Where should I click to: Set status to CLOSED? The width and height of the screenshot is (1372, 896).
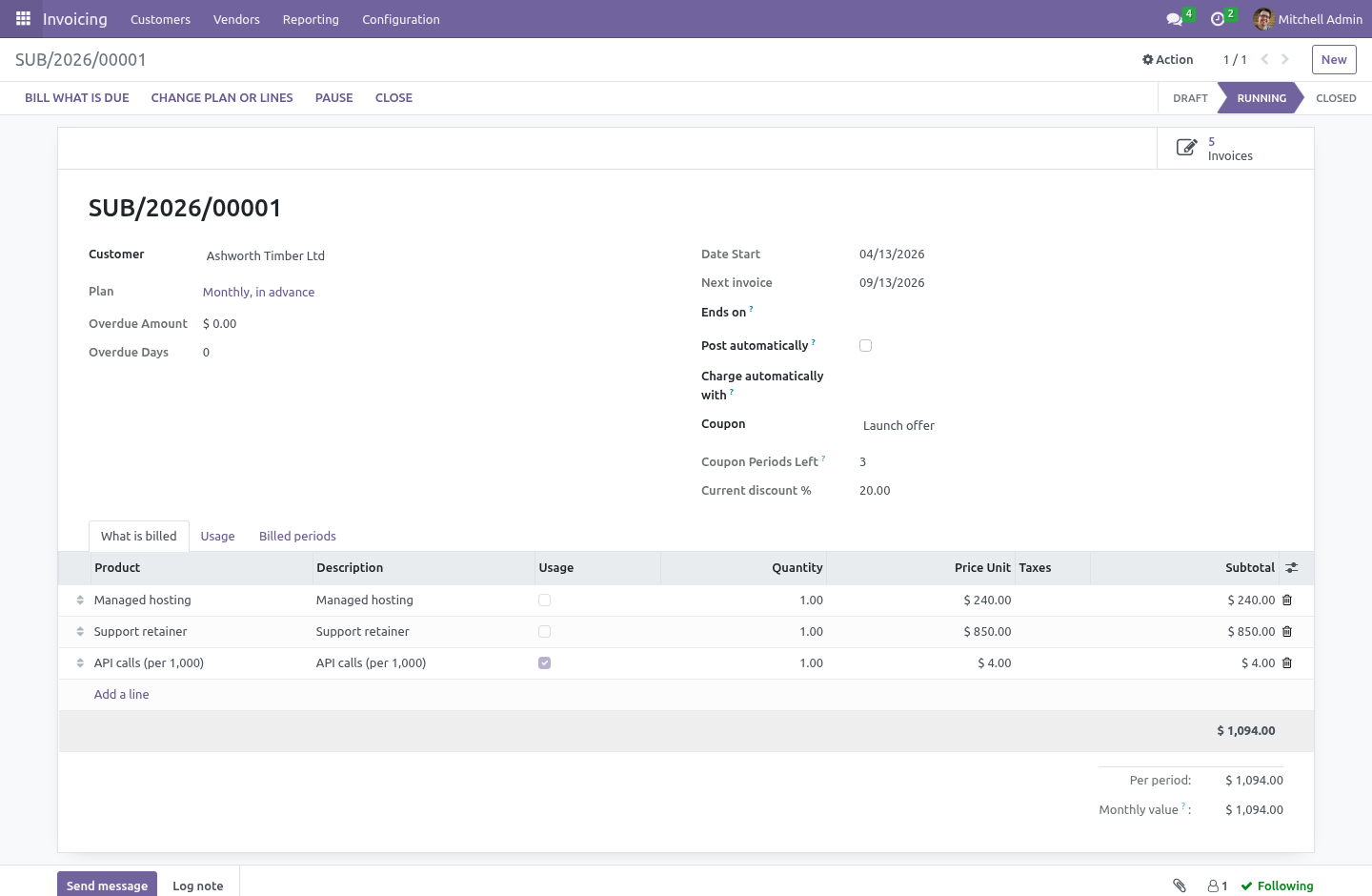pos(1336,98)
